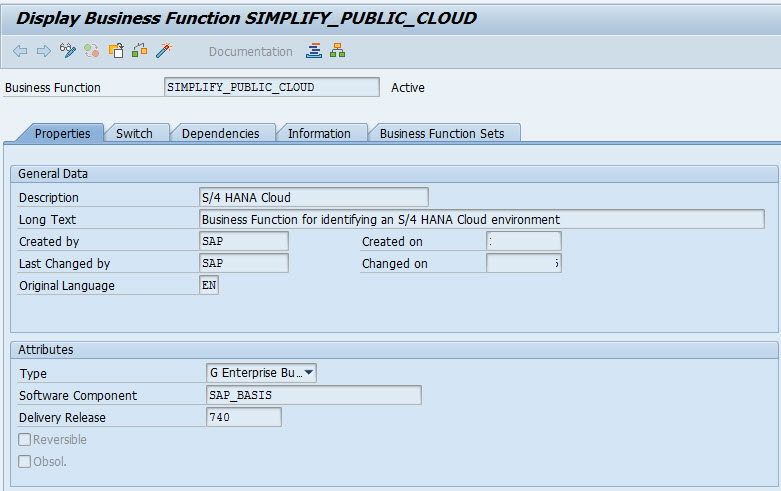Open the Switch tab
The width and height of the screenshot is (781, 491).
coord(134,133)
